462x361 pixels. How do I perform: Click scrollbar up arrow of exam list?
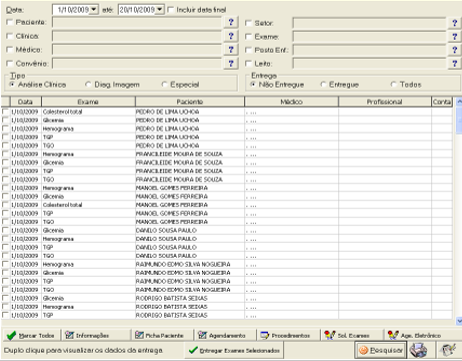459,101
